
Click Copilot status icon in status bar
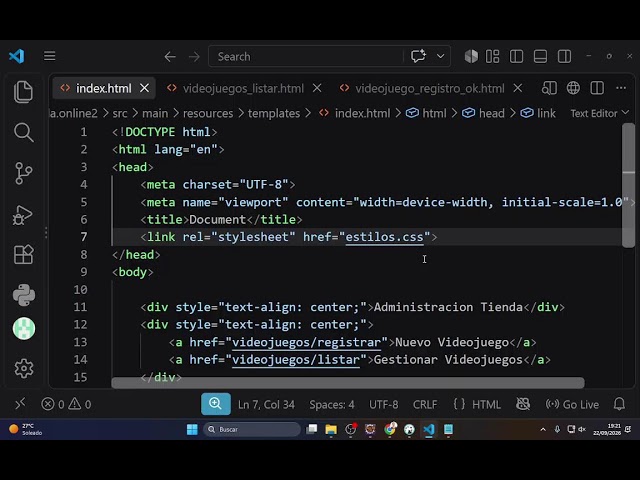click(523, 404)
